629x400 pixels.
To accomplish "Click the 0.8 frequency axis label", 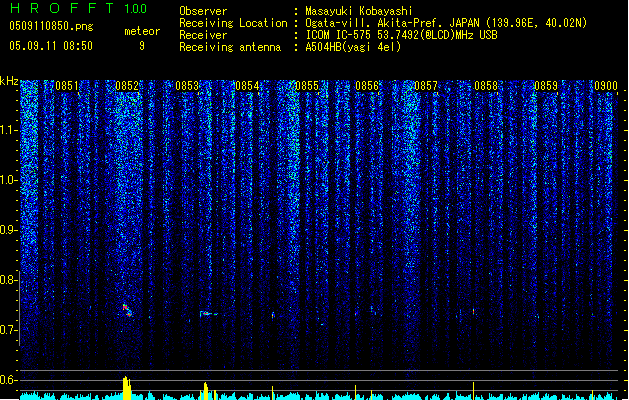I will click(9, 280).
